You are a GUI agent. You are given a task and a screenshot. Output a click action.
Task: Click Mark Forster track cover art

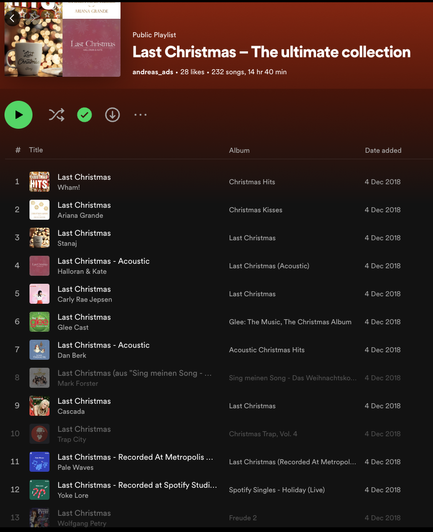(39, 378)
